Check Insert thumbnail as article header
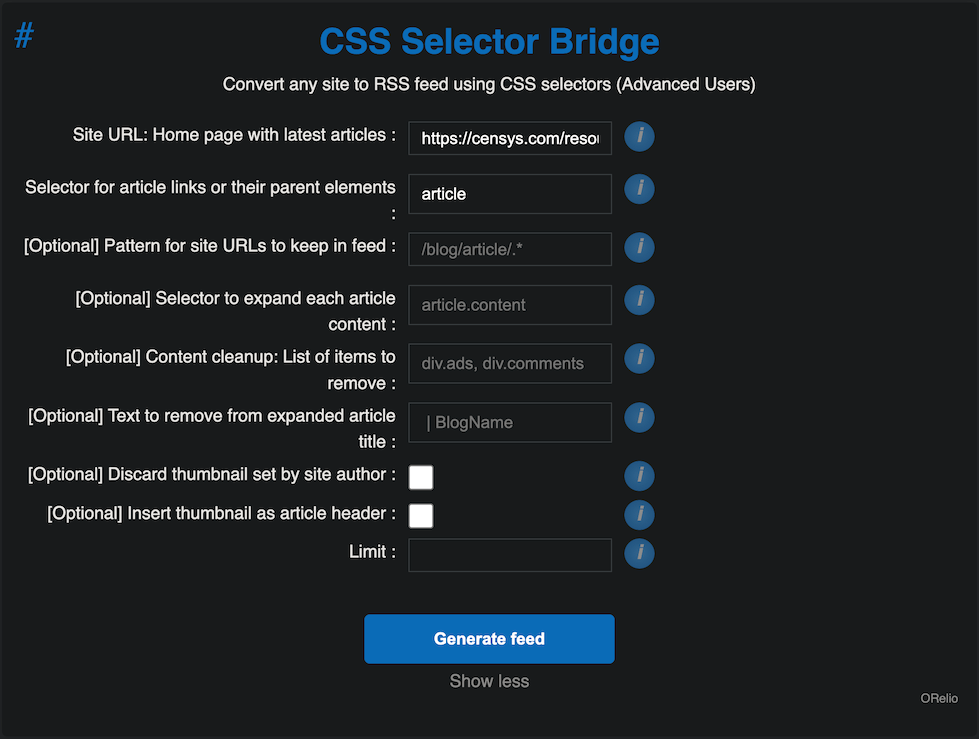Image resolution: width=979 pixels, height=739 pixels. coord(421,515)
